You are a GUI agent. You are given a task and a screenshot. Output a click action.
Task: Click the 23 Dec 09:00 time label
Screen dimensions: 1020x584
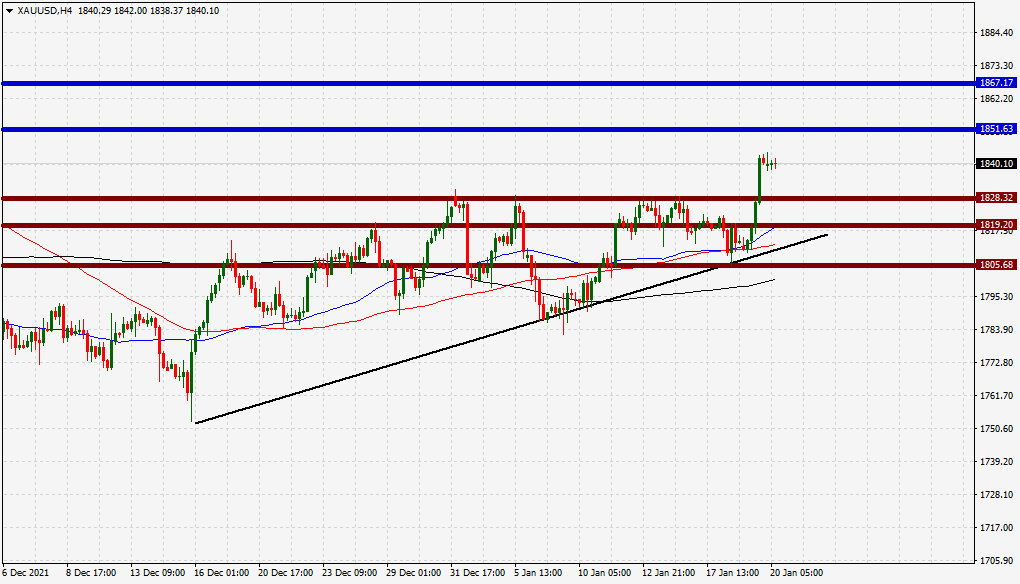[x=350, y=573]
